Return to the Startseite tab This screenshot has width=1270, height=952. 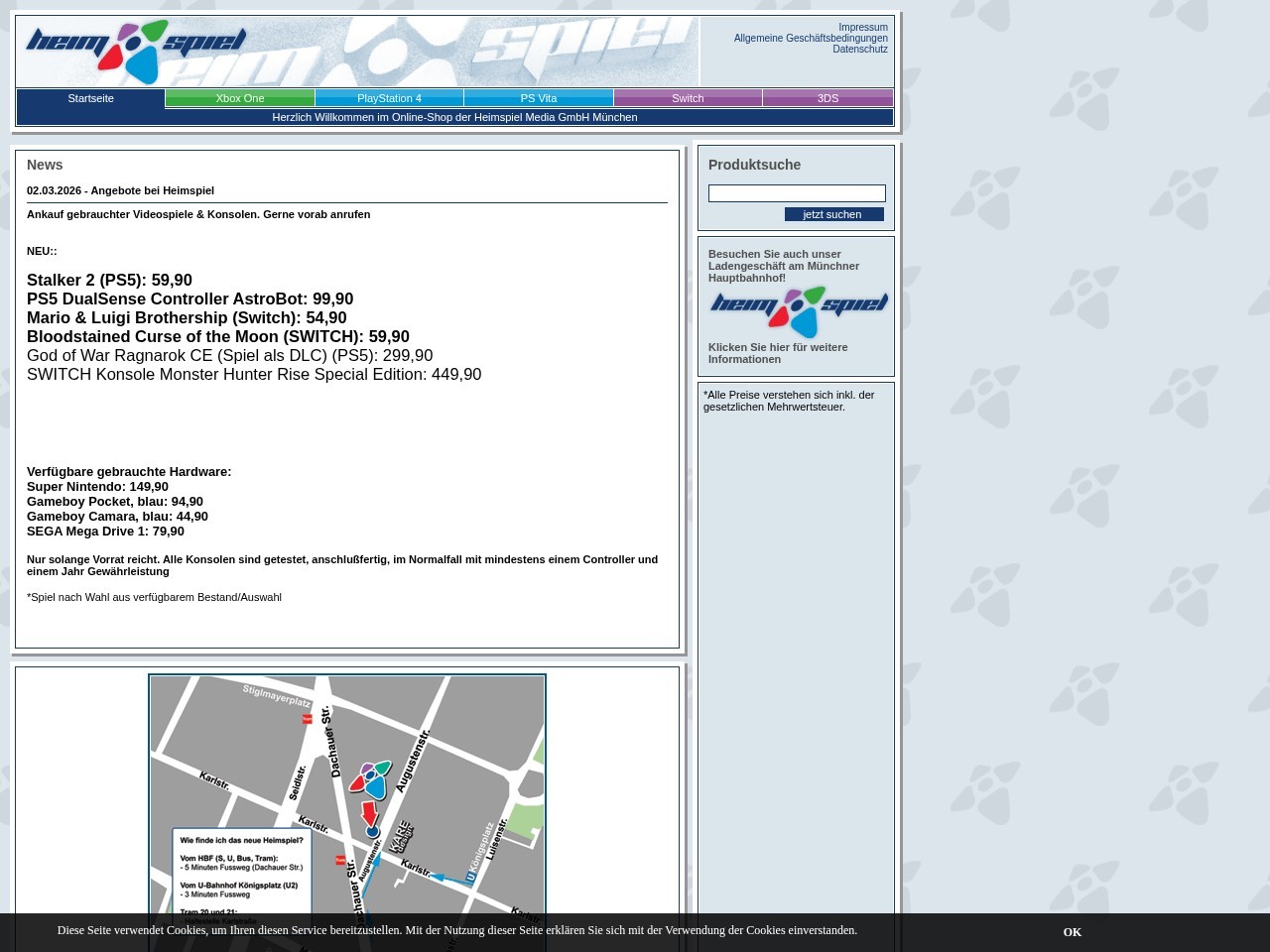(90, 98)
